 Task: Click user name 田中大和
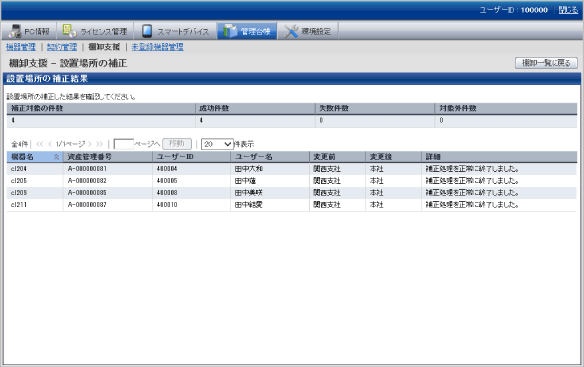249,169
